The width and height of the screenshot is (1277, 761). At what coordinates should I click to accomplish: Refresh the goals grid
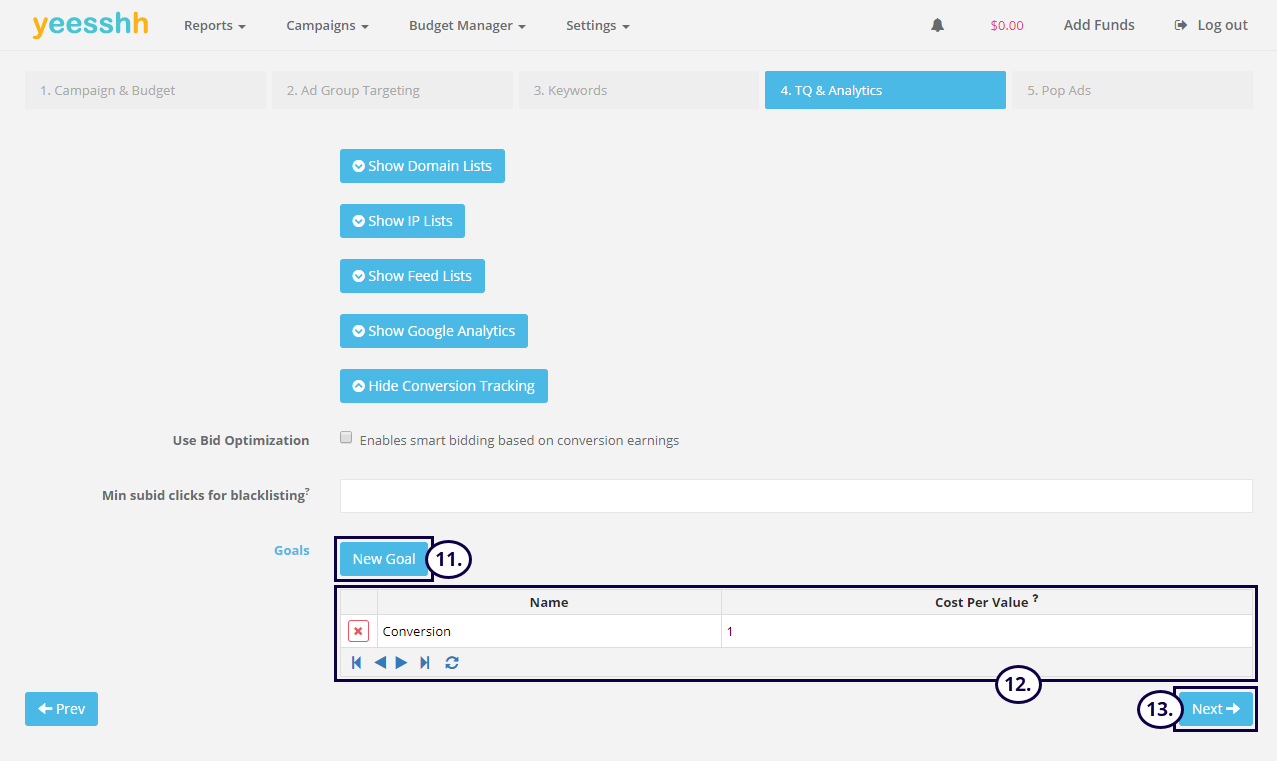[x=452, y=662]
